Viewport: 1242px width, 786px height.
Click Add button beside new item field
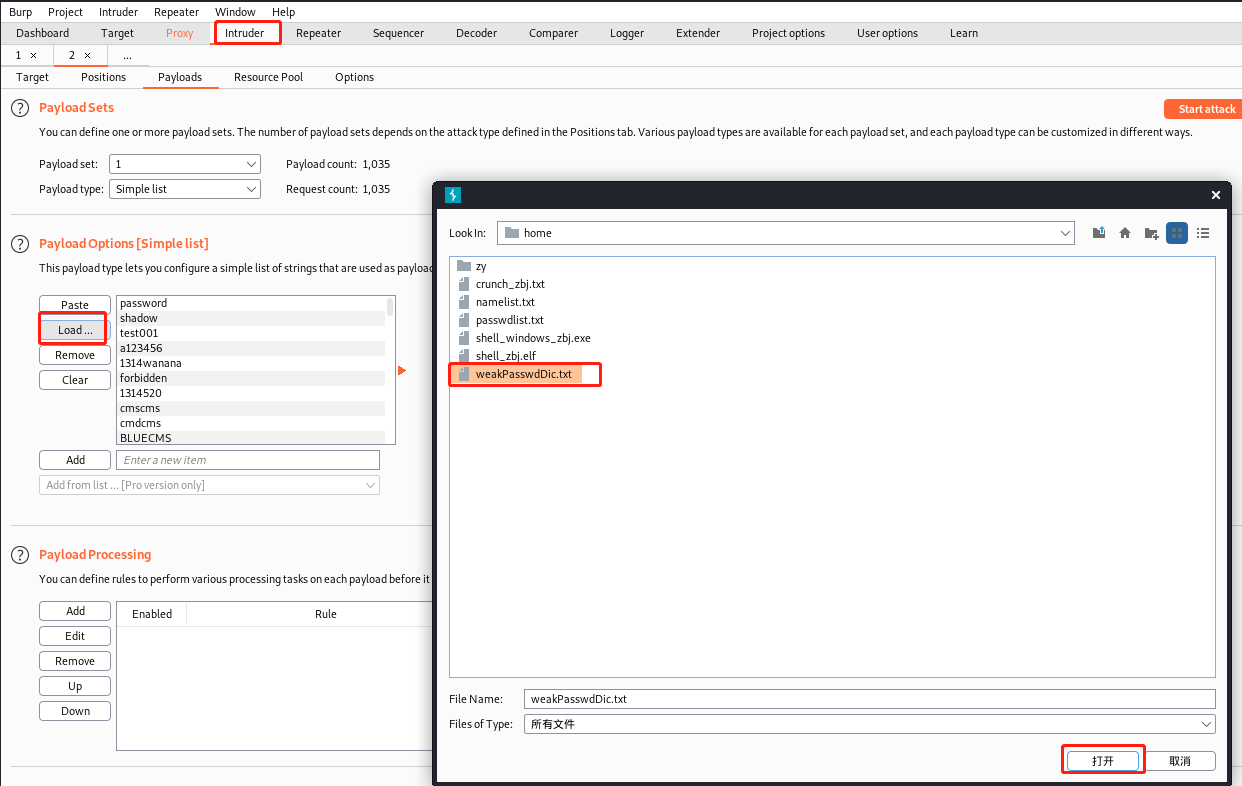[x=75, y=460]
